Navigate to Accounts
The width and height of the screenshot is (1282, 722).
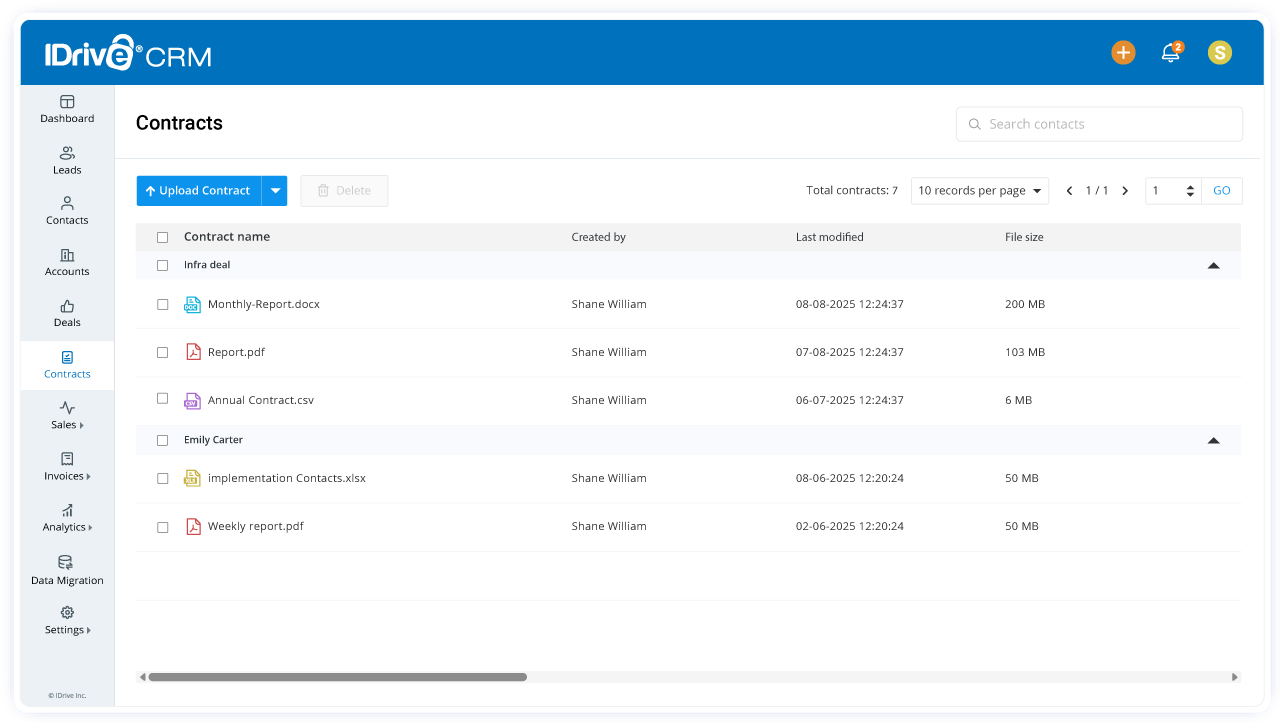coord(66,263)
